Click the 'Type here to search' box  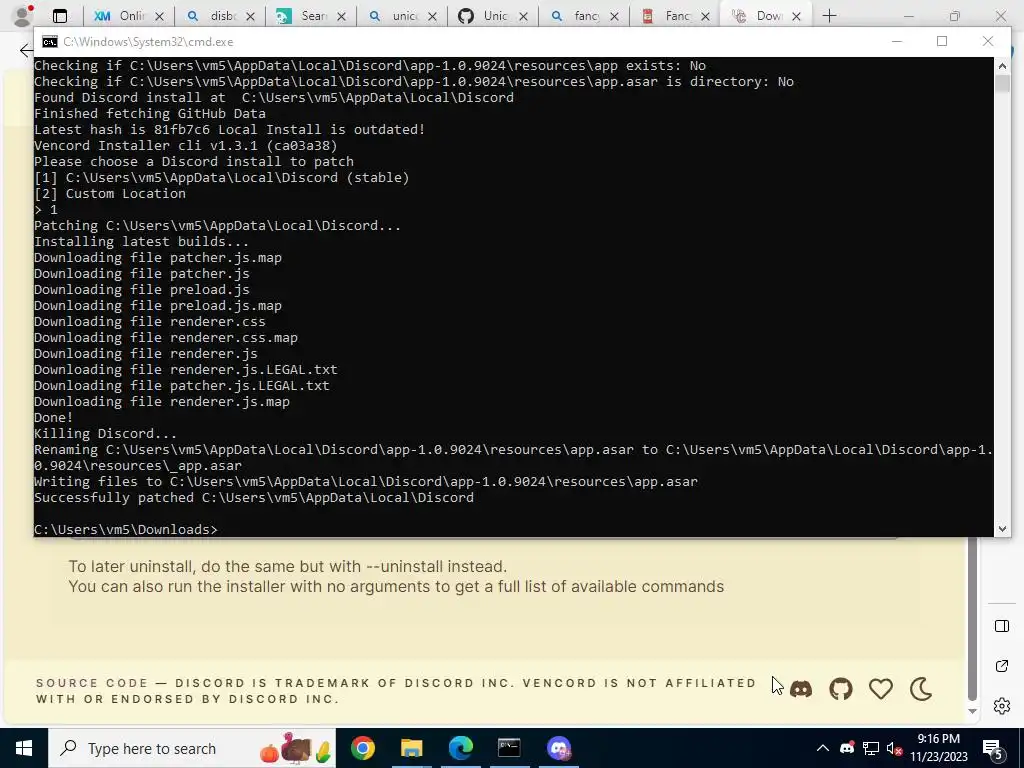[192, 748]
